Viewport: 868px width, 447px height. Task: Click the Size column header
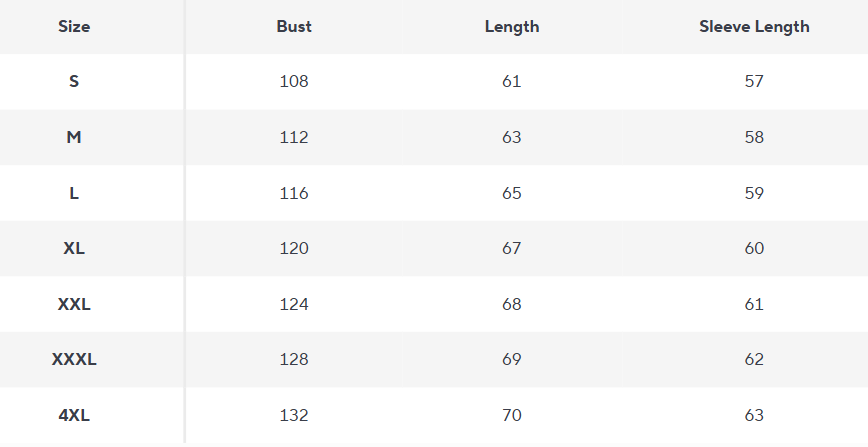(74, 27)
